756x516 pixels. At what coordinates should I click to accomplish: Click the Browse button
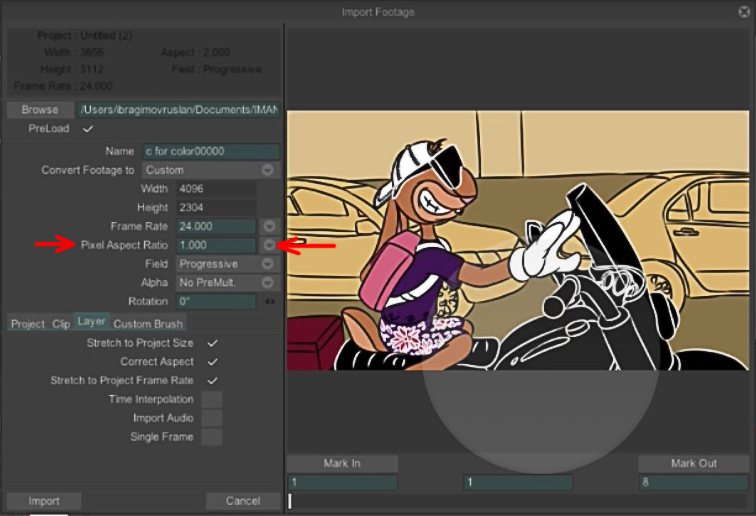click(x=40, y=109)
